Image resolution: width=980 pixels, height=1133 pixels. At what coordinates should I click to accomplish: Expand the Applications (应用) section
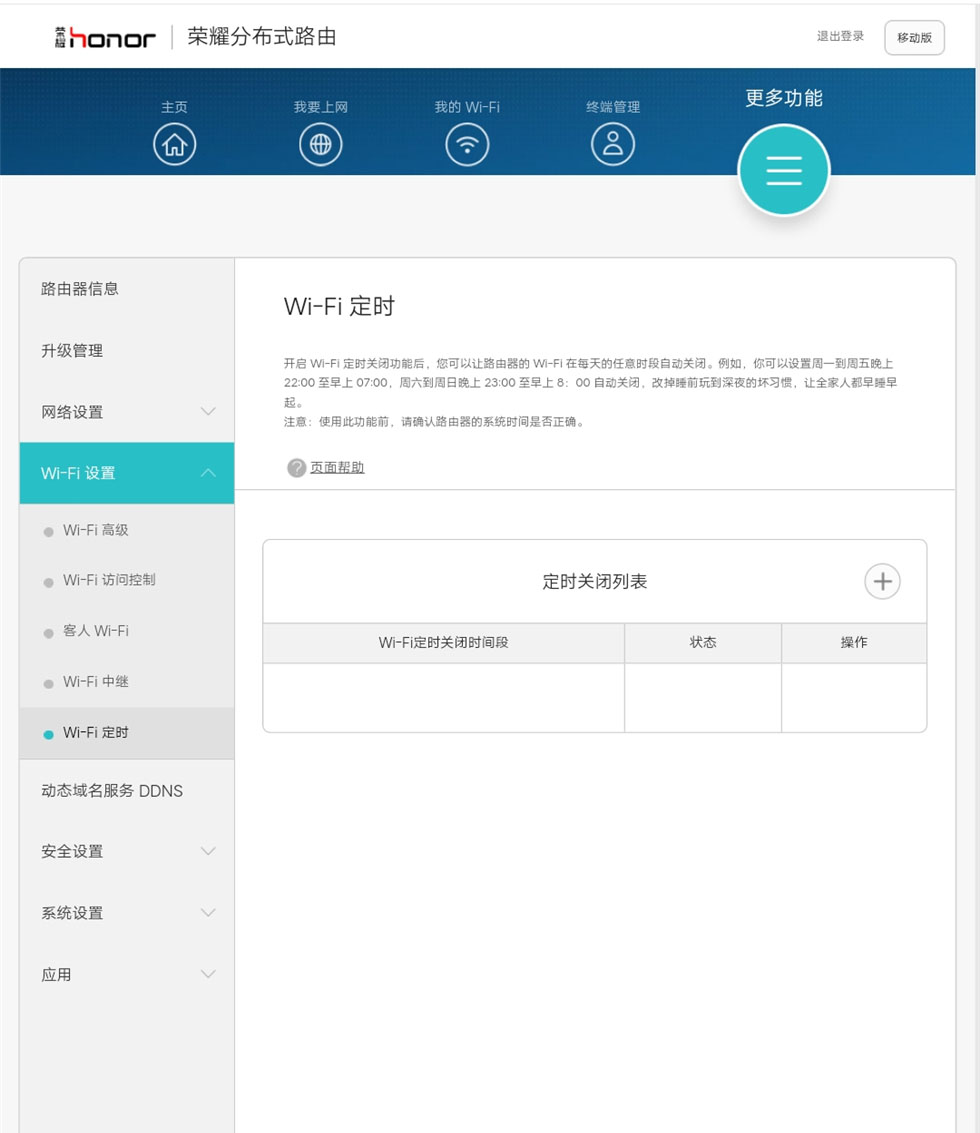click(127, 974)
